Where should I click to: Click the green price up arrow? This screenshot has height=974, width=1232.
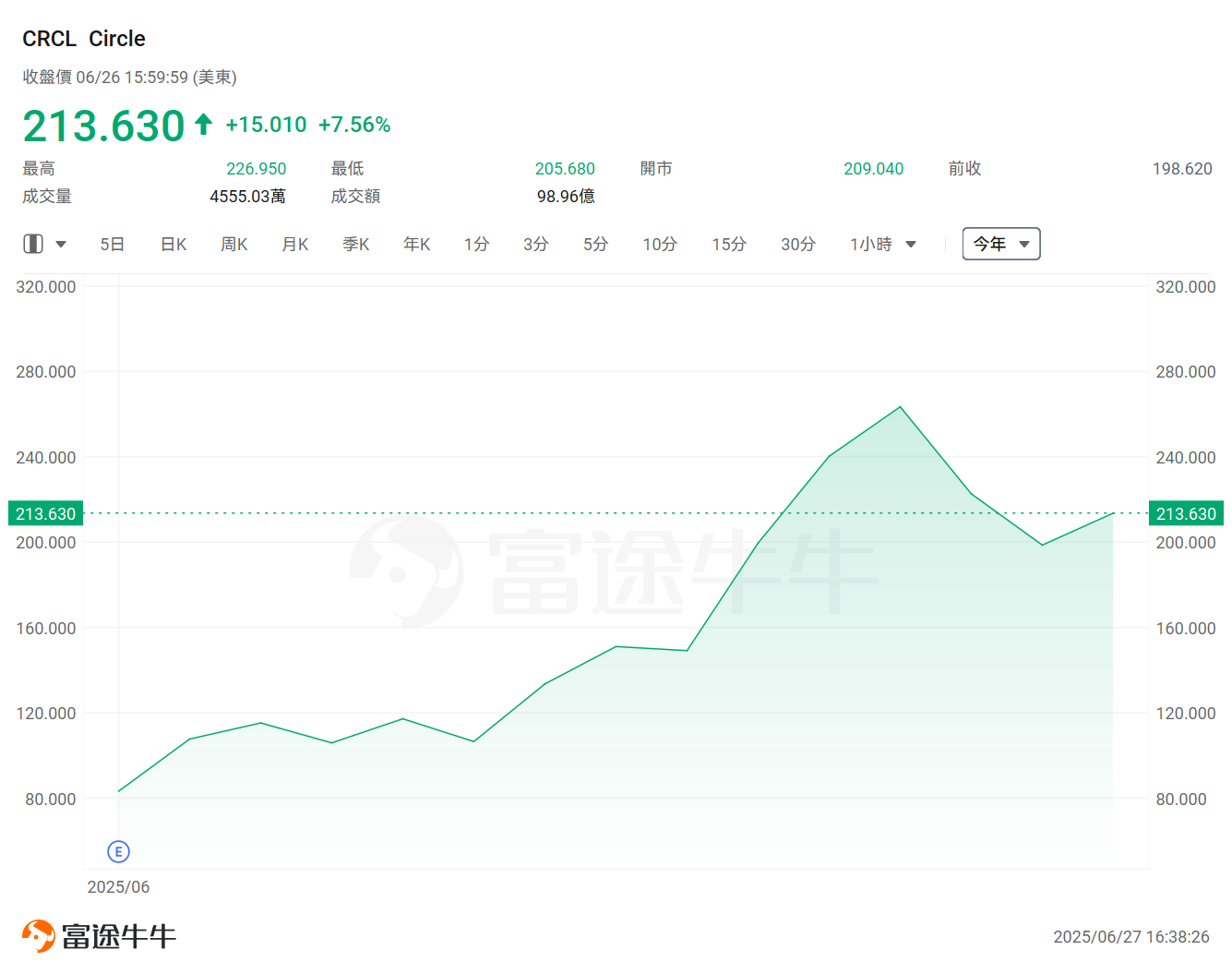204,124
